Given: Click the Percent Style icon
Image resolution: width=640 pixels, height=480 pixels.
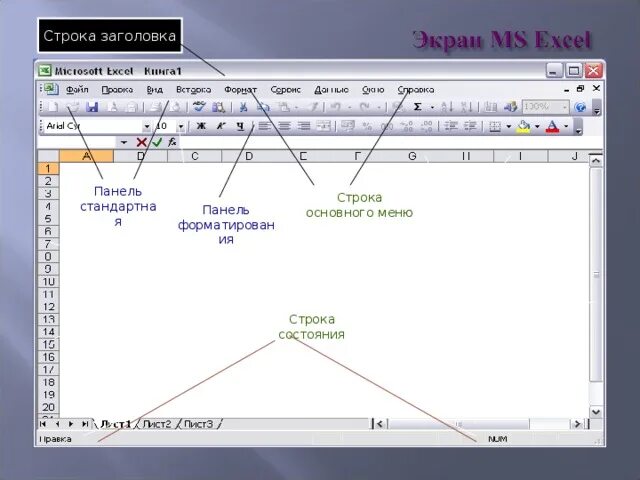Looking at the screenshot, I should click(x=367, y=127).
